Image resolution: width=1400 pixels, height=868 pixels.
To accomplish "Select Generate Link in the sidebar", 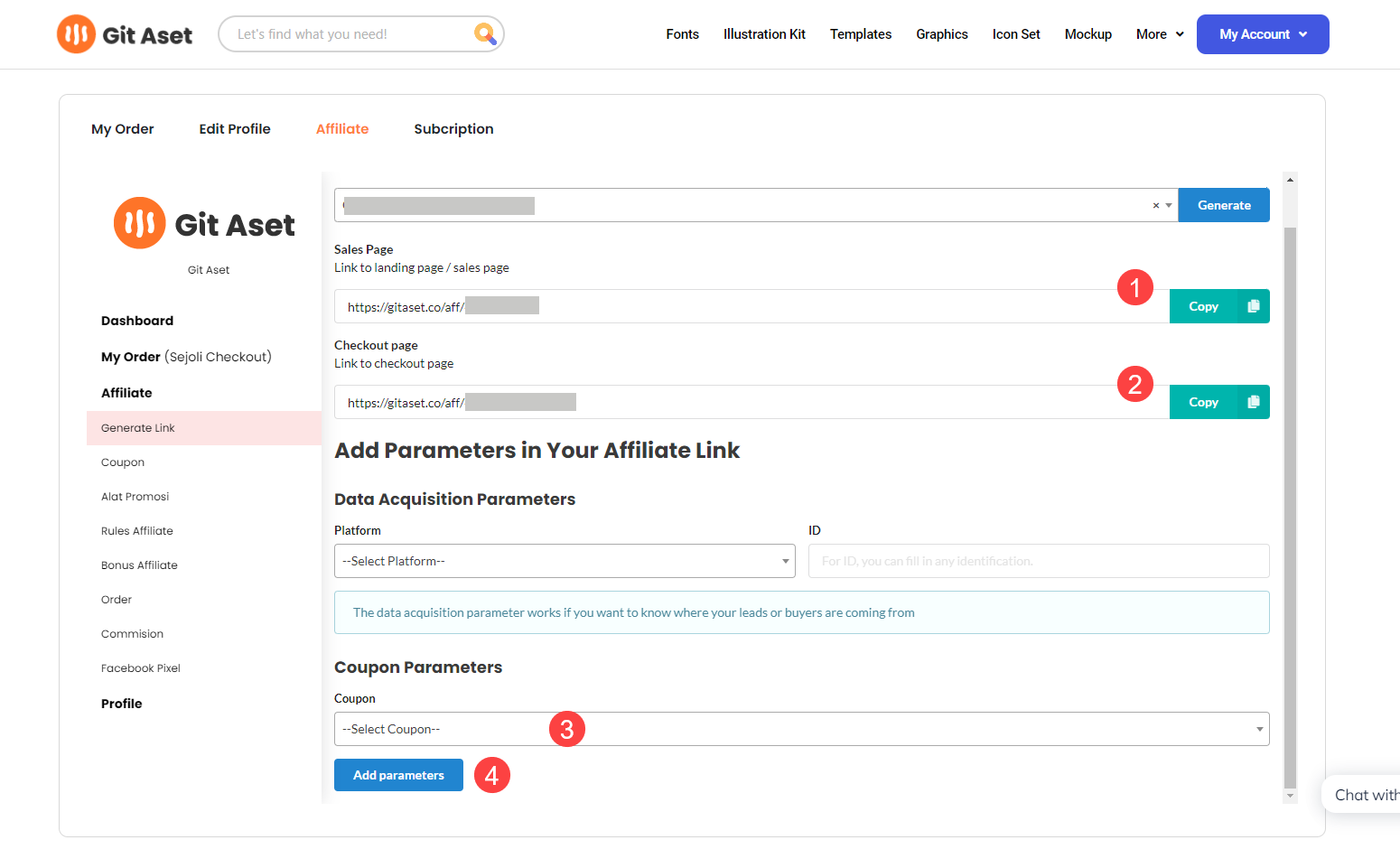I will [x=204, y=428].
